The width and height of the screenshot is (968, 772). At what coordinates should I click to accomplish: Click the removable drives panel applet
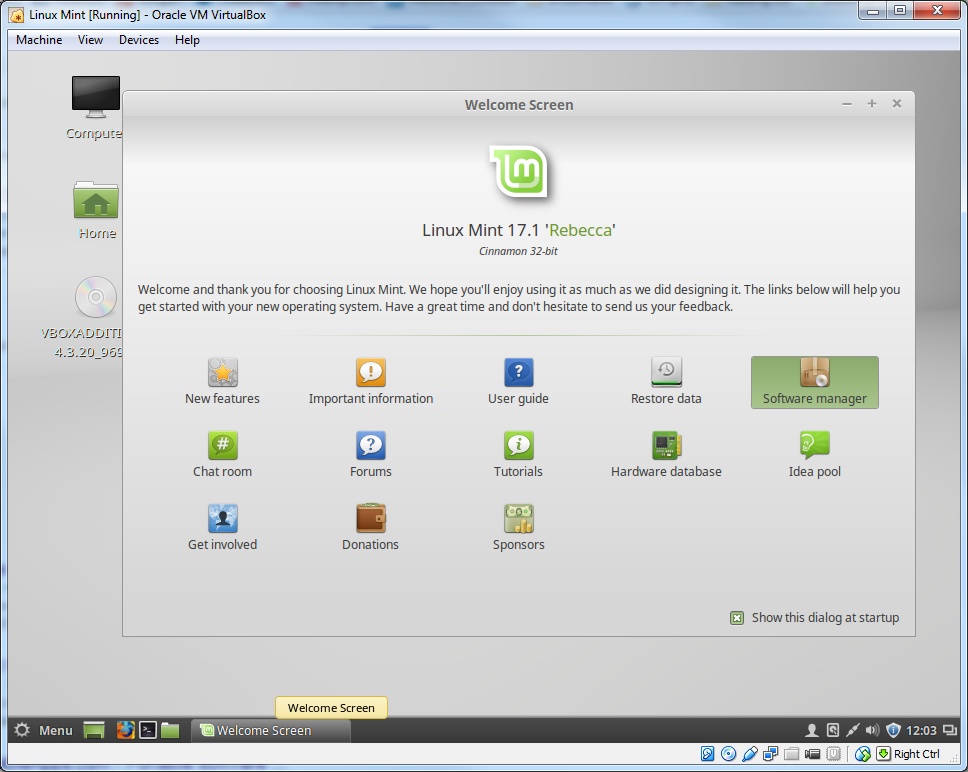[x=833, y=731]
